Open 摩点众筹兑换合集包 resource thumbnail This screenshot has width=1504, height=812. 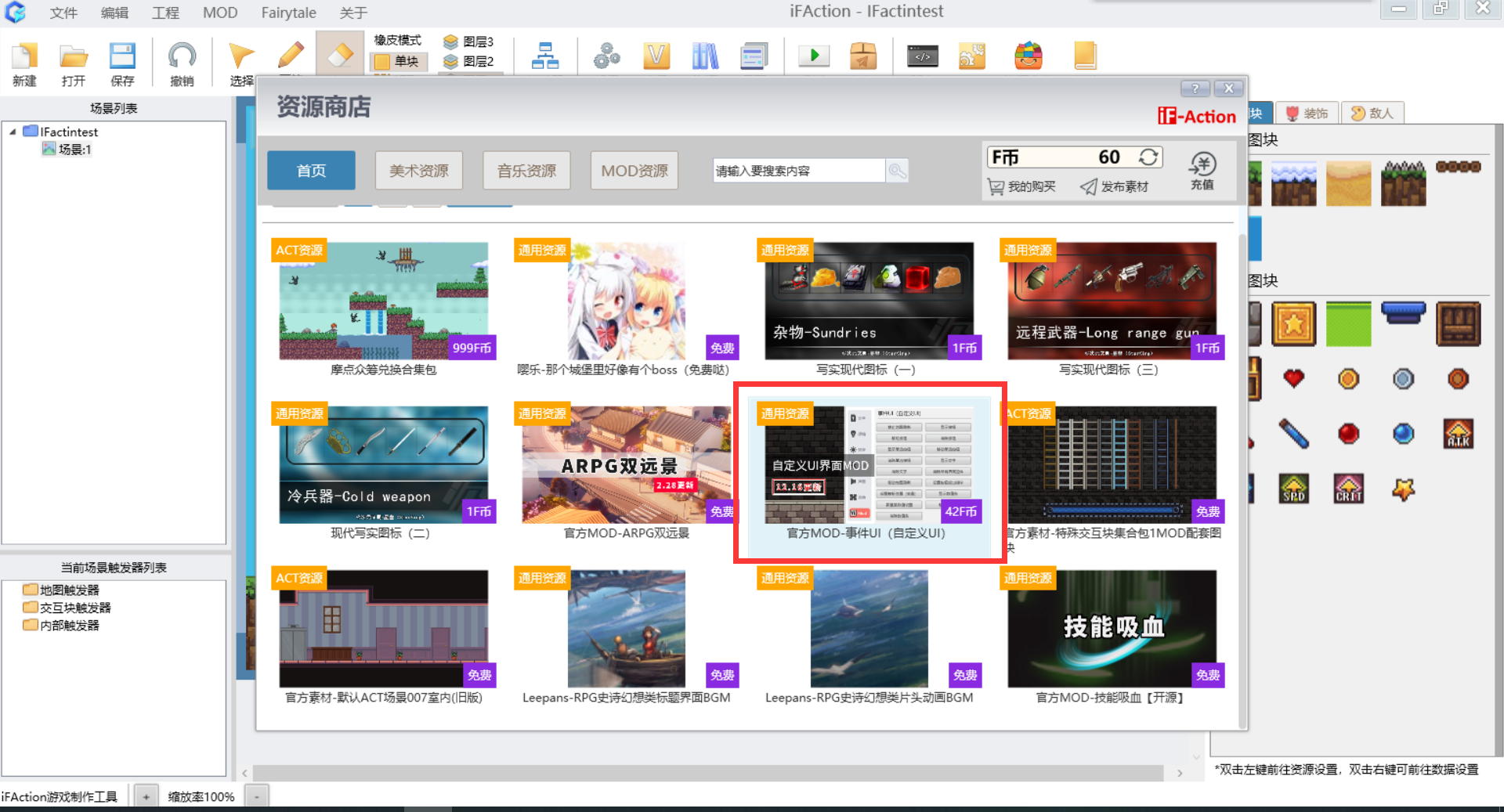tap(383, 301)
